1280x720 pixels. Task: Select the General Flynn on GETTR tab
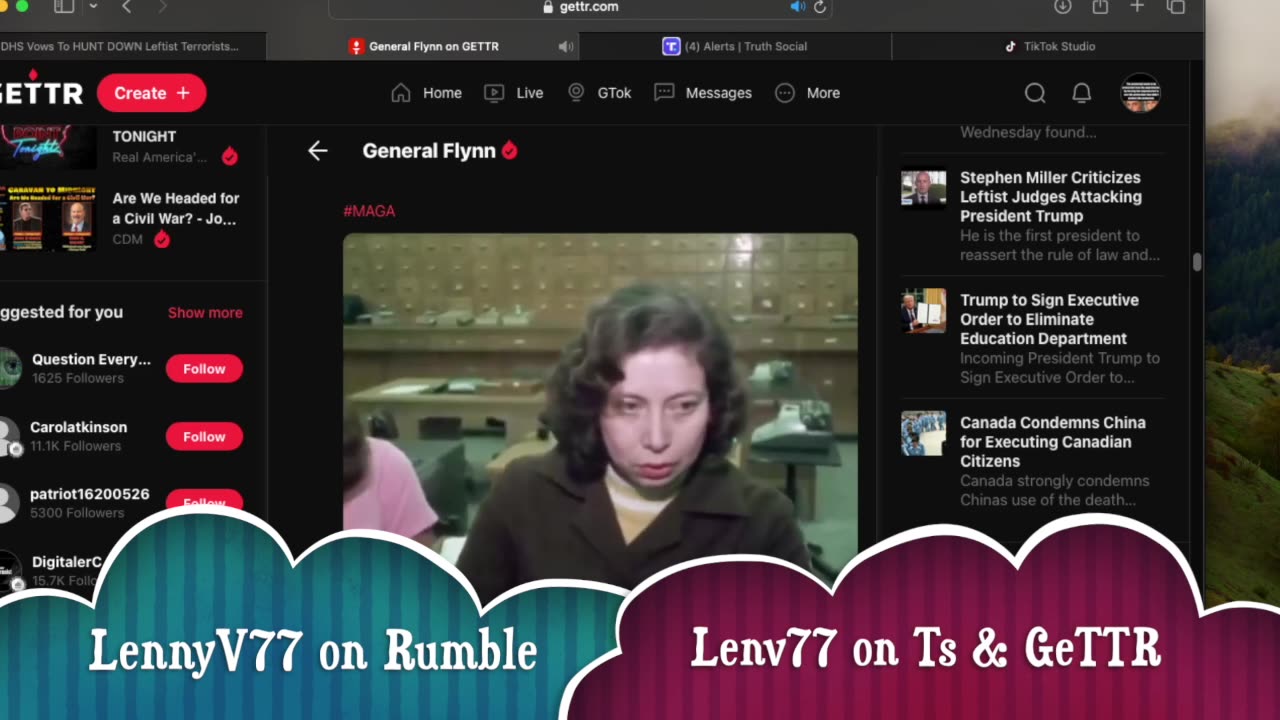point(423,47)
